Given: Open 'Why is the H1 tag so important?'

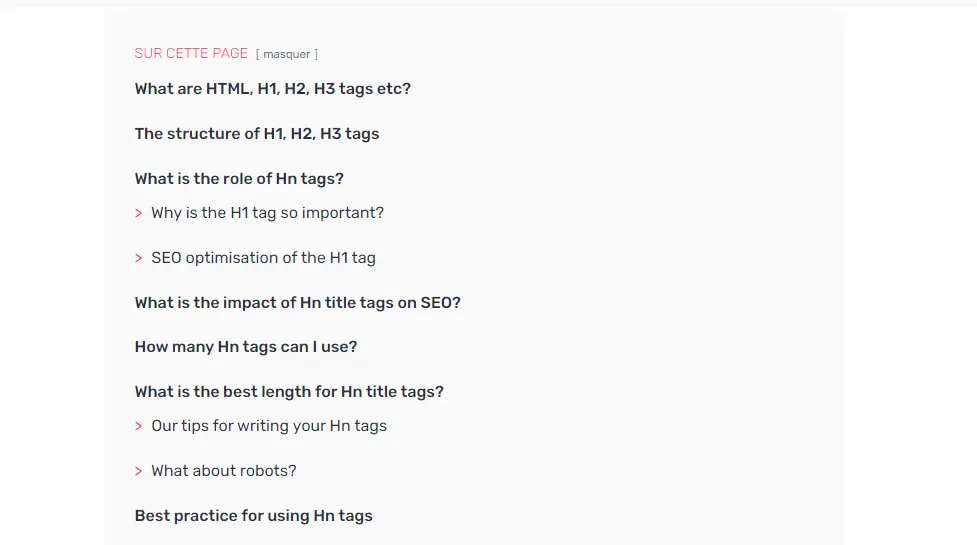Looking at the screenshot, I should (x=267, y=213).
